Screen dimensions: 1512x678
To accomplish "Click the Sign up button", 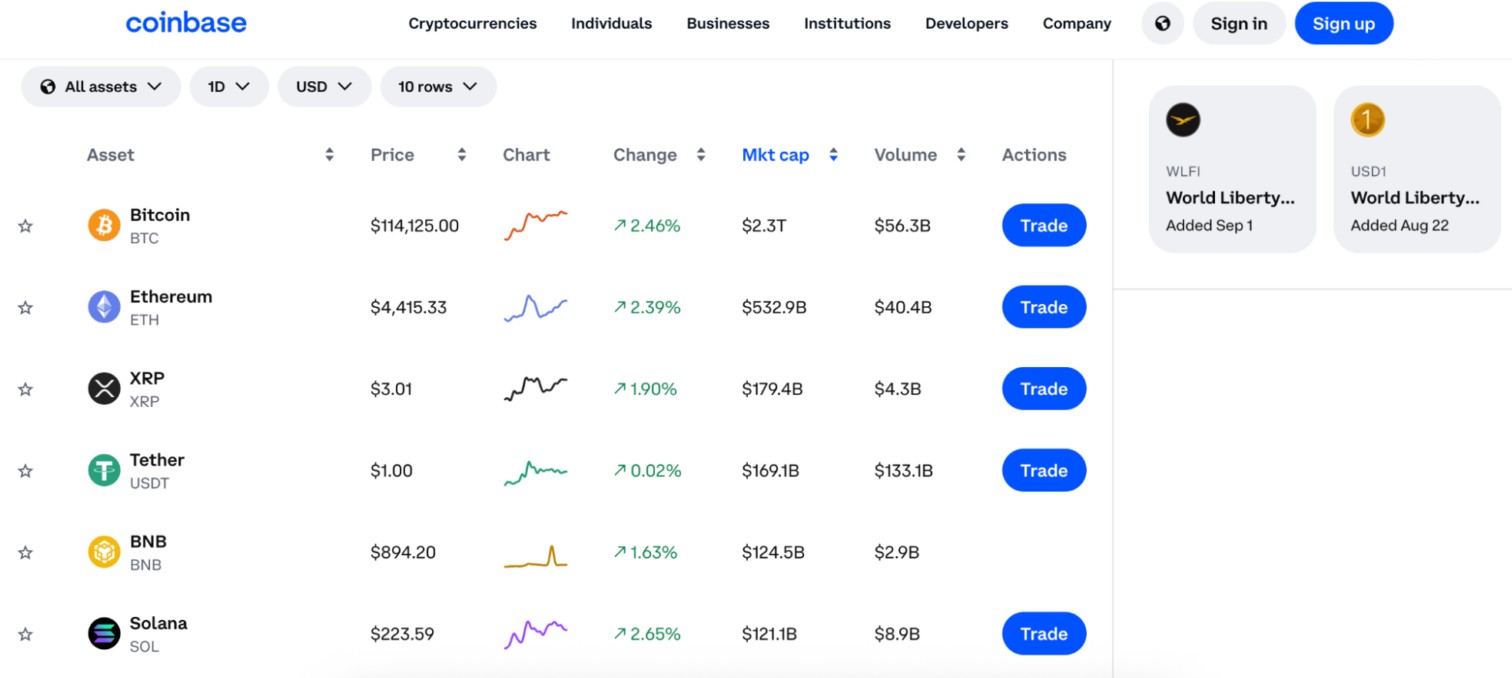I will click(1344, 22).
